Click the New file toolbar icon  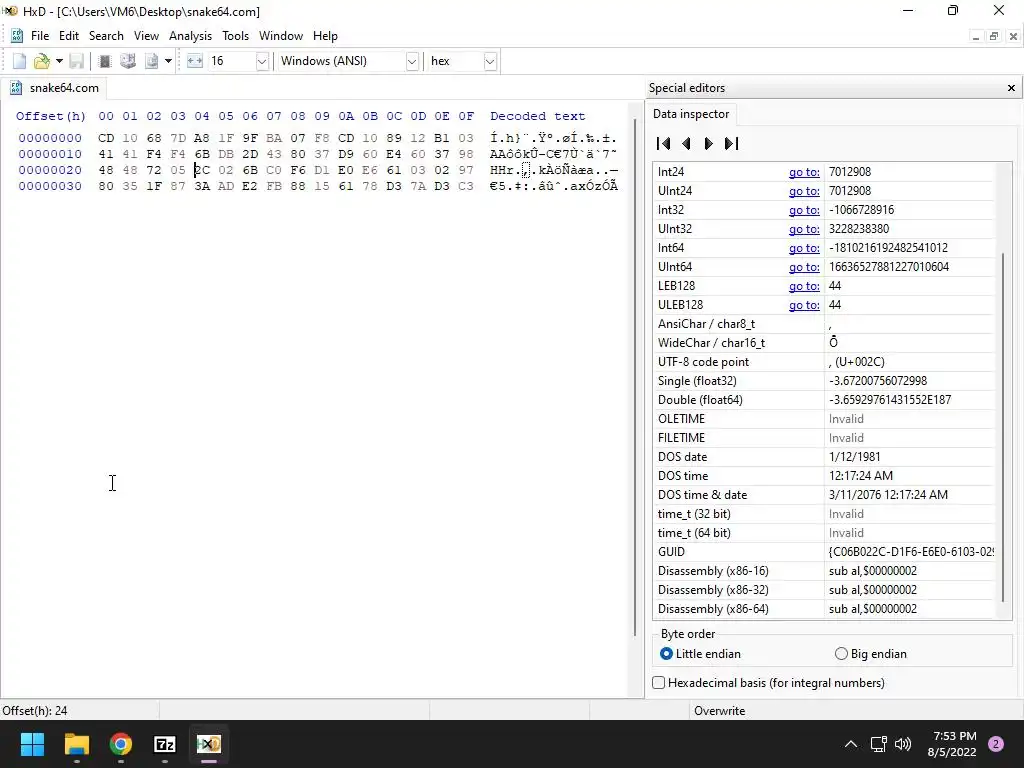pyautogui.click(x=19, y=61)
